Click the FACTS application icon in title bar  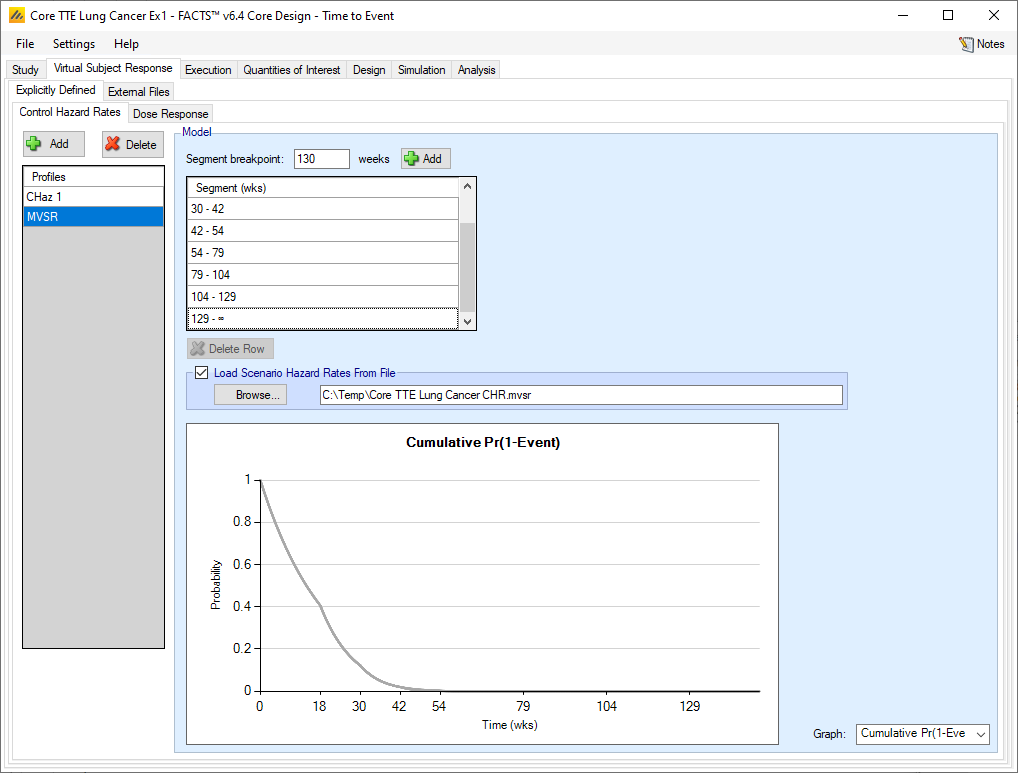(16, 16)
